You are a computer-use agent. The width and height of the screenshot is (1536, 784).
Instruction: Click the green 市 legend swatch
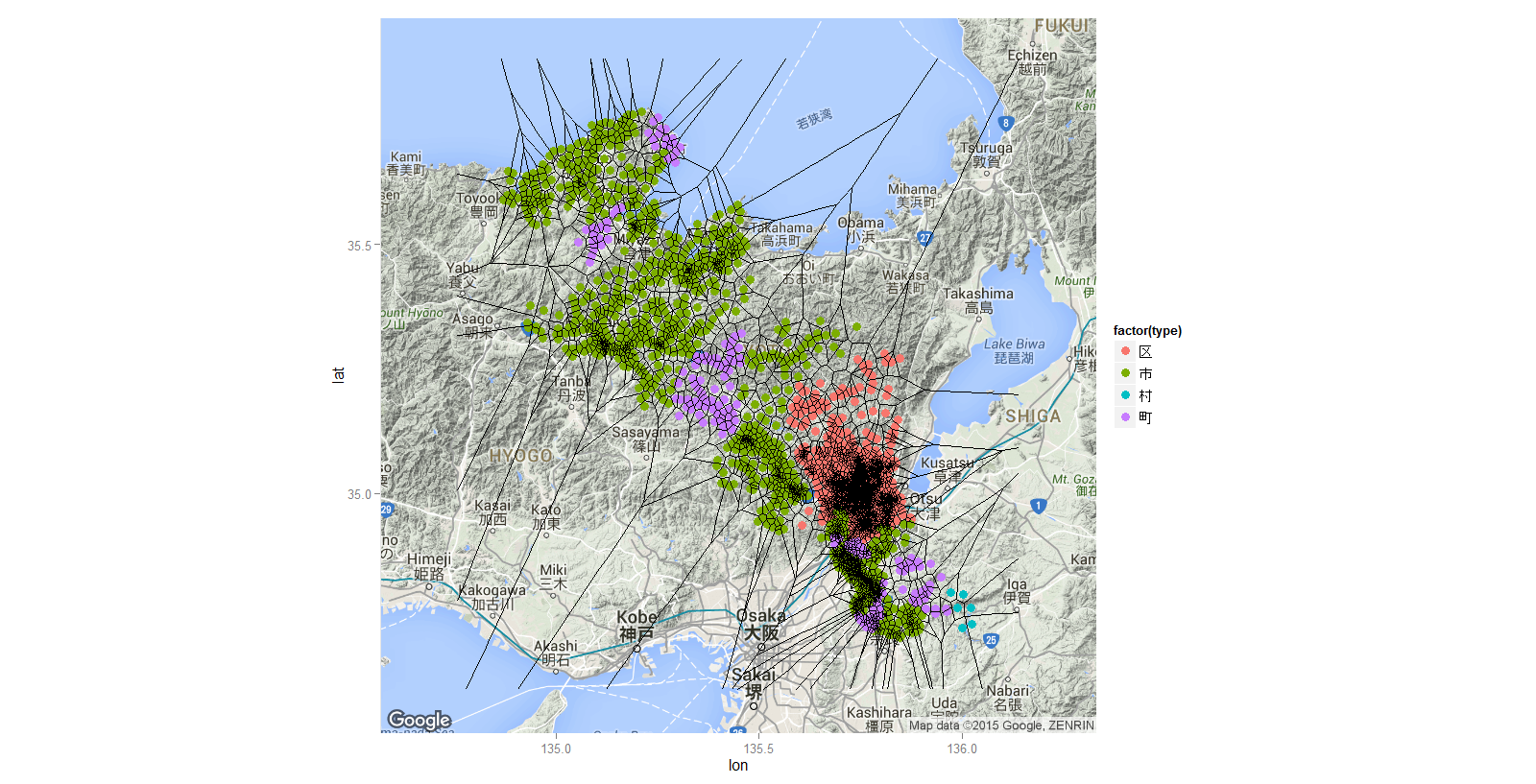point(1125,373)
